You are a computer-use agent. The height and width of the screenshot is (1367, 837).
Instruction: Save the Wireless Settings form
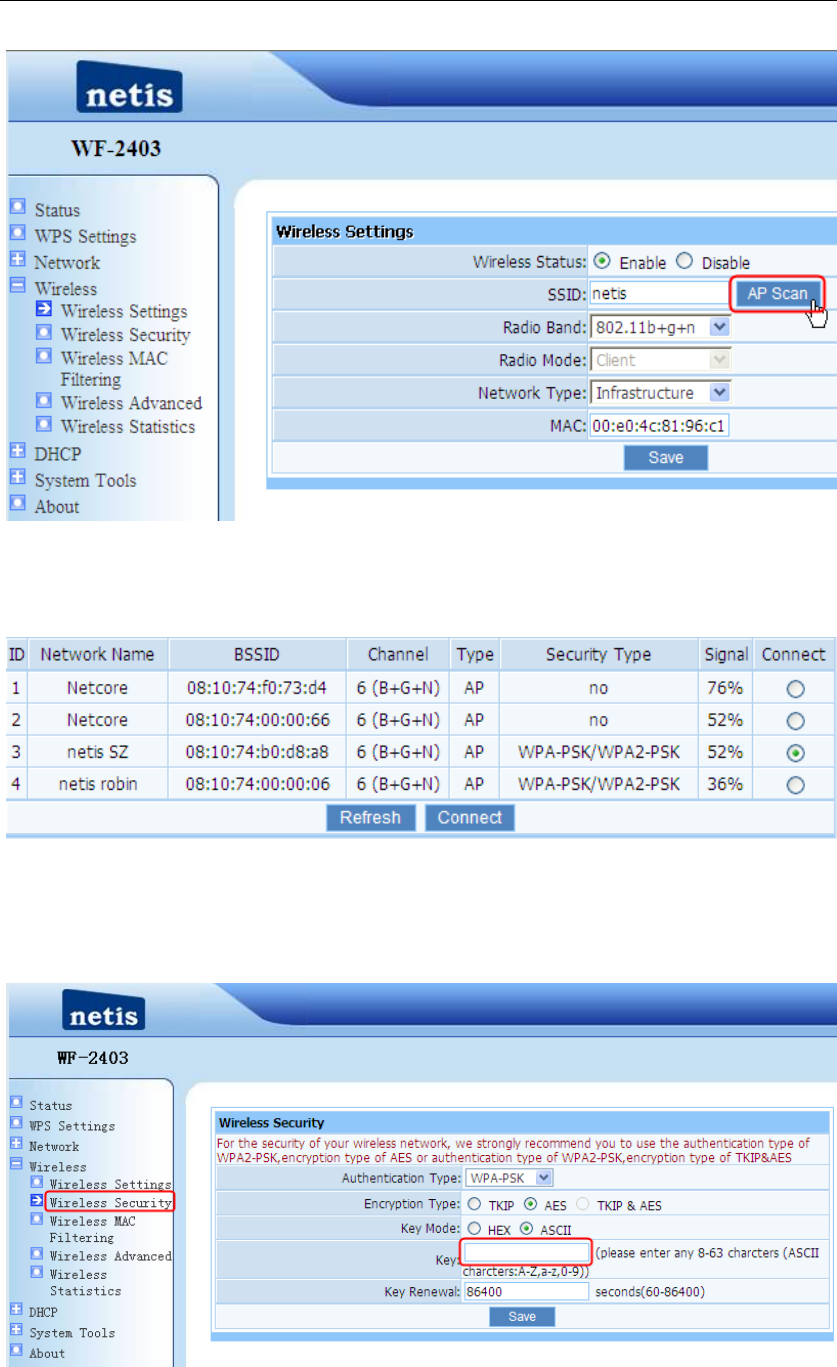(x=666, y=458)
